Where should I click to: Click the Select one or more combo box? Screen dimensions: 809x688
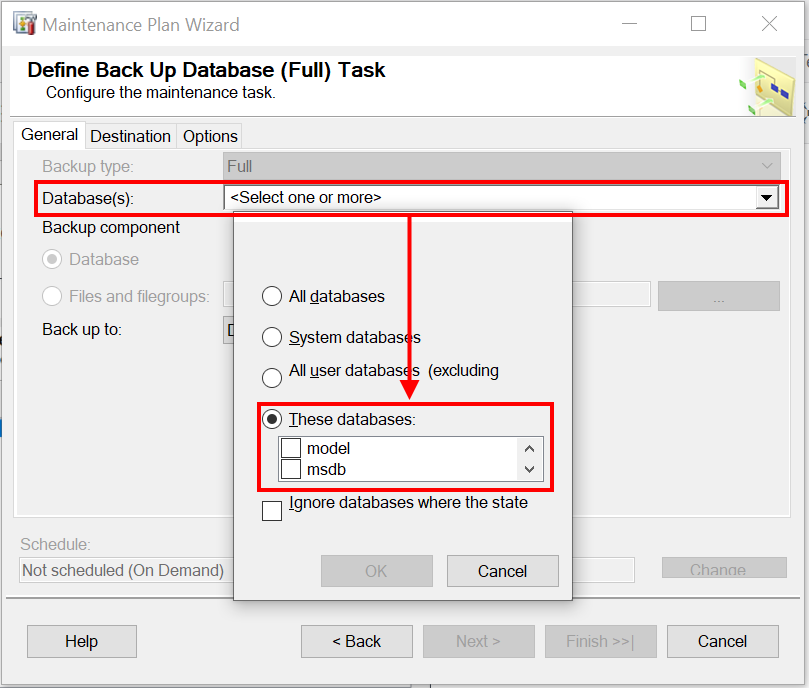coord(501,198)
